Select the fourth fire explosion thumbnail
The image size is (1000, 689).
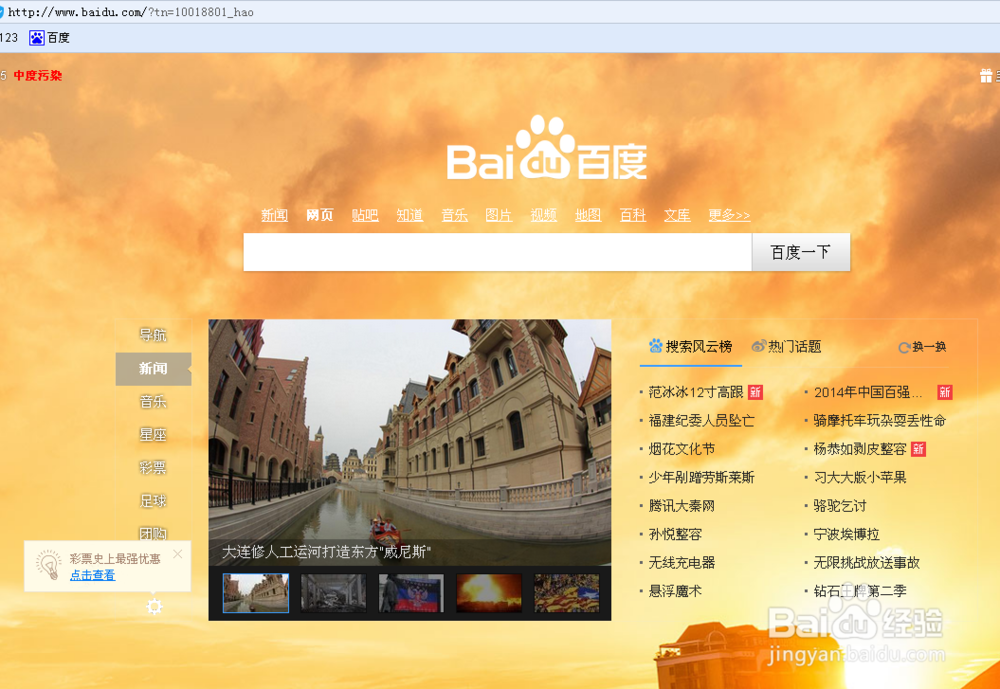tap(489, 593)
